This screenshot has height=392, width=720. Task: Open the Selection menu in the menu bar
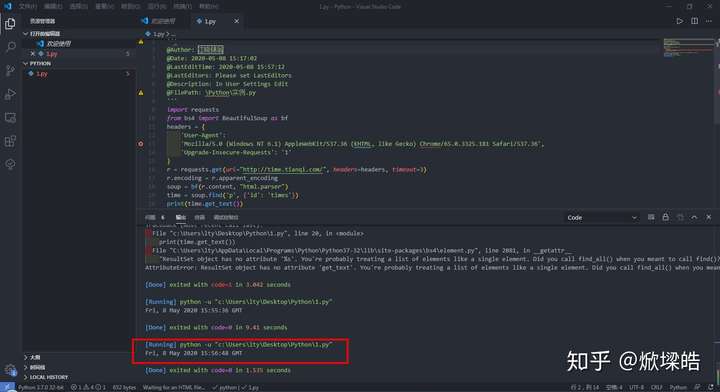(x=79, y=6)
